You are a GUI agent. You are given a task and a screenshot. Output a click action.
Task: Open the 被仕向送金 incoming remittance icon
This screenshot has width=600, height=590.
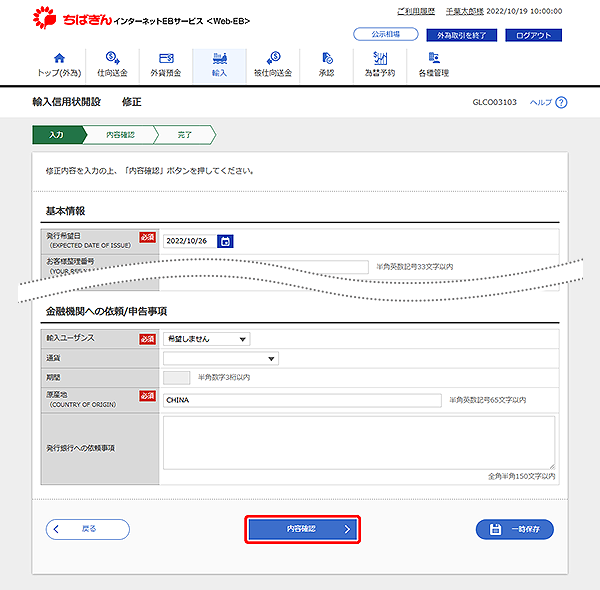273,58
